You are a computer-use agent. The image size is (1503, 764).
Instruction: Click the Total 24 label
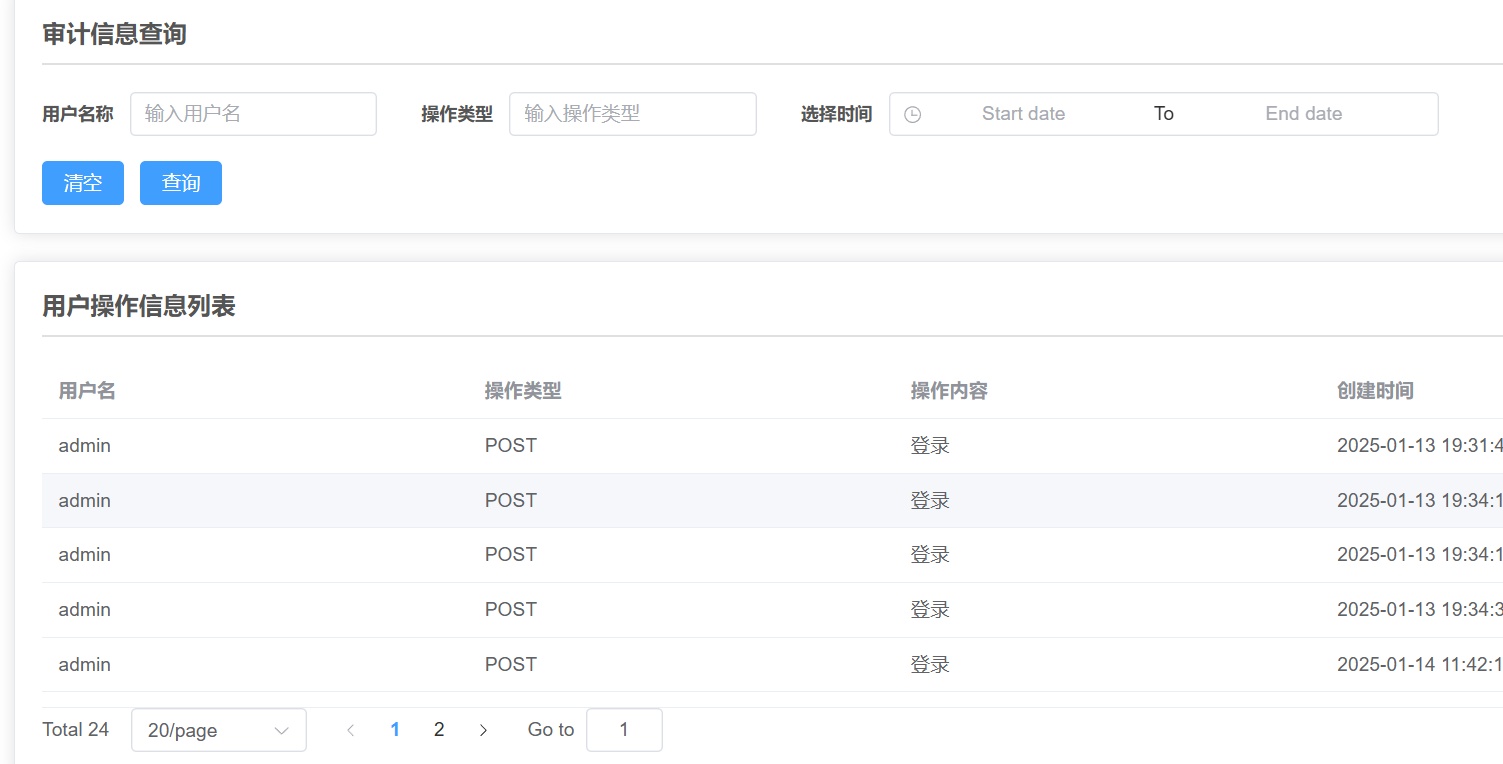pos(76,730)
